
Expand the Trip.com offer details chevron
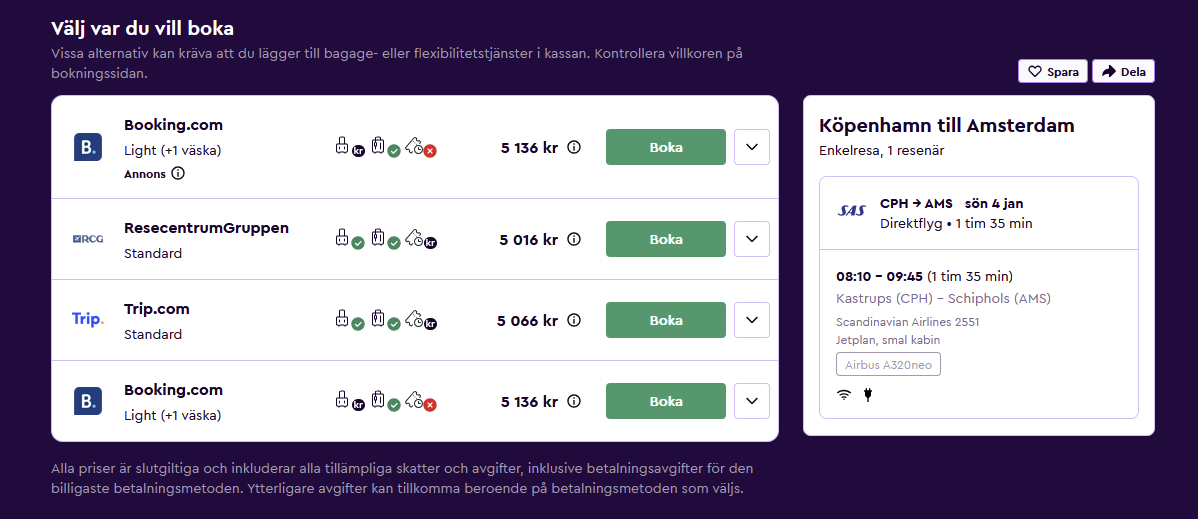752,320
